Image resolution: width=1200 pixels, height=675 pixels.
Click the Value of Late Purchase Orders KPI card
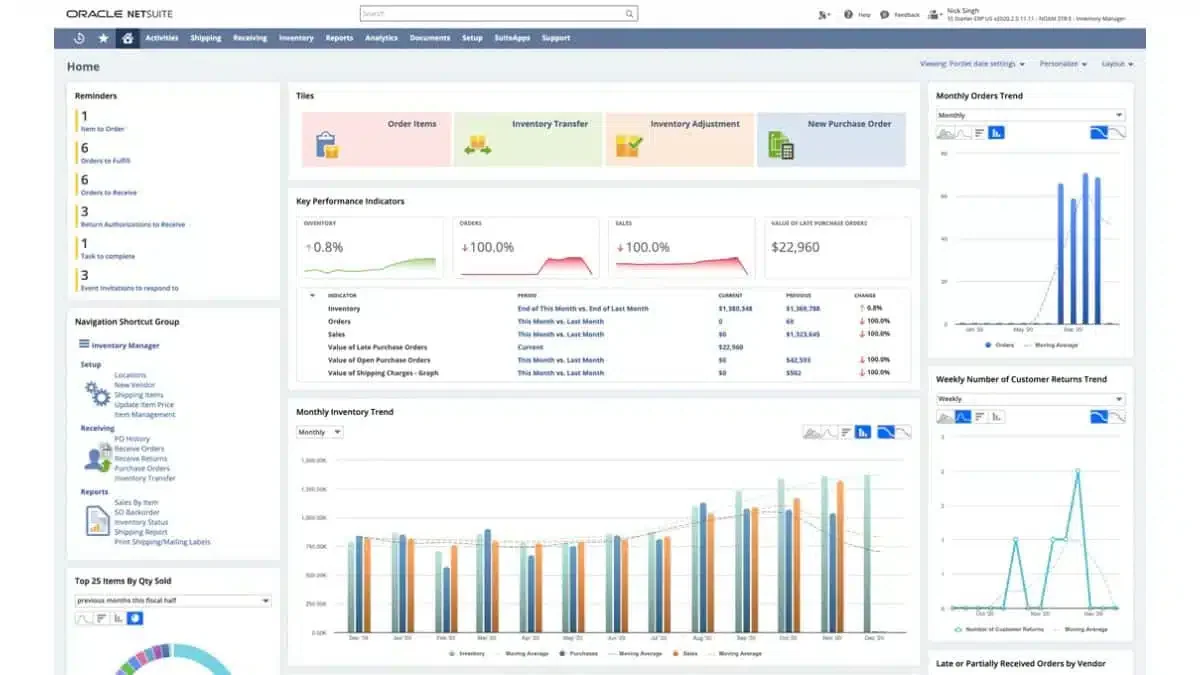point(837,247)
